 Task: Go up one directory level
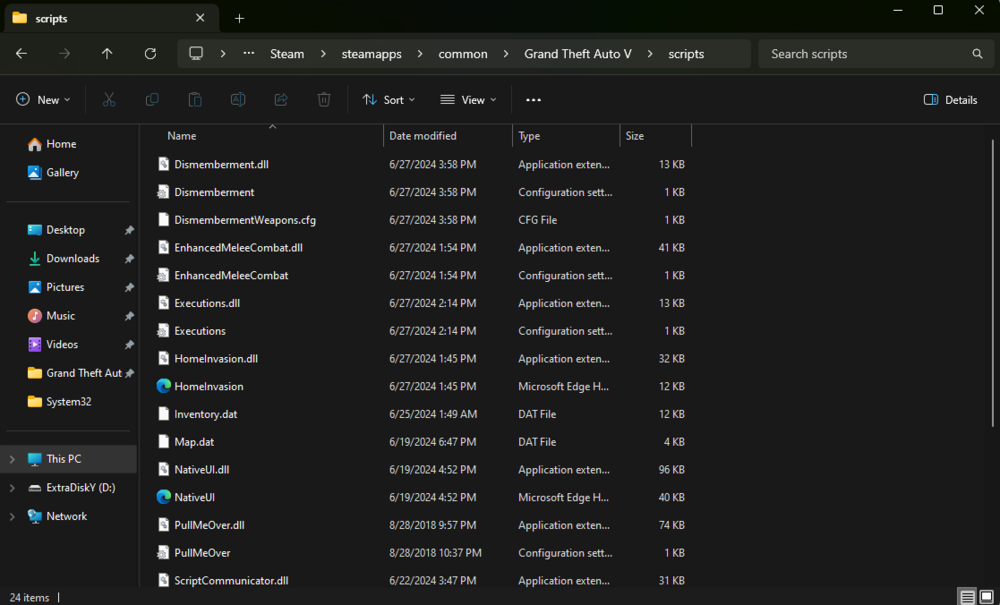click(x=107, y=54)
